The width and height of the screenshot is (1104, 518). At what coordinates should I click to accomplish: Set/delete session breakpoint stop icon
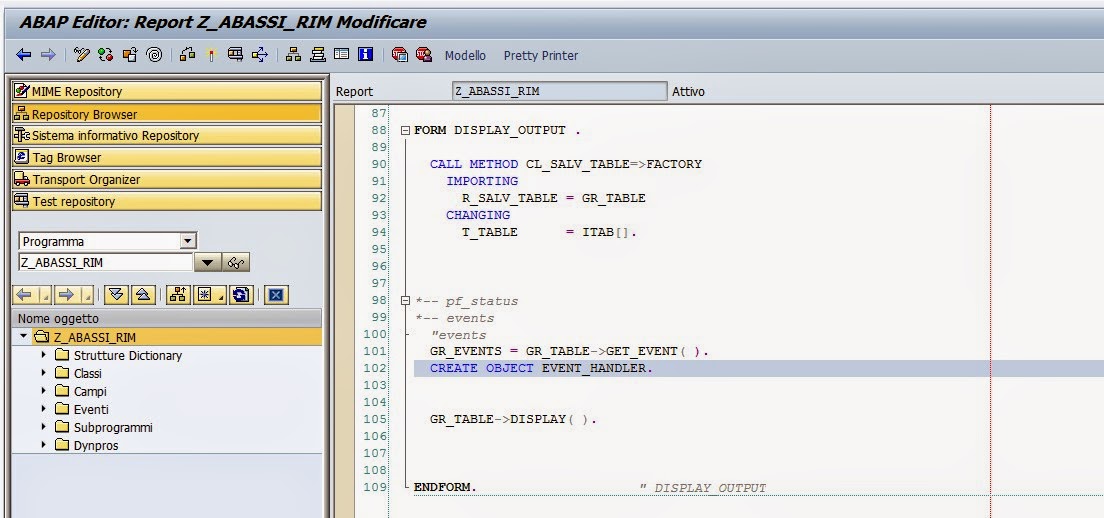click(x=399, y=55)
